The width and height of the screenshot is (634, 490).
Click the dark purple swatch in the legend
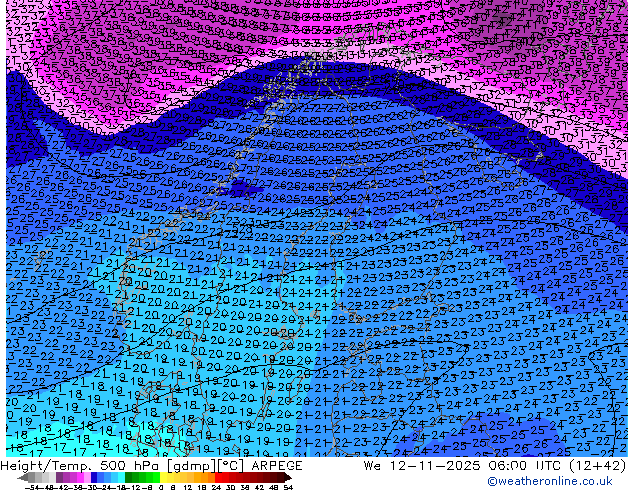coord(59,477)
